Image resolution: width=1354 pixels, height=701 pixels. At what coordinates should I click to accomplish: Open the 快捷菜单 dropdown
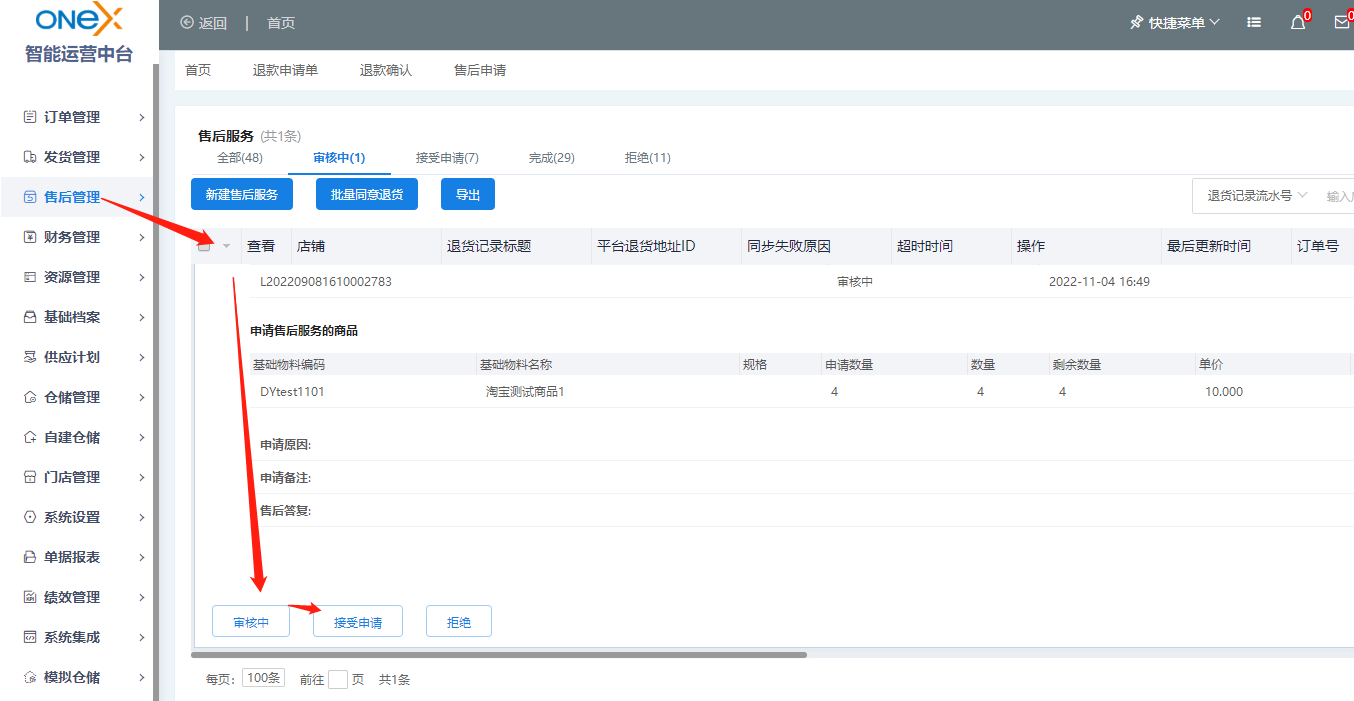pyautogui.click(x=1175, y=23)
